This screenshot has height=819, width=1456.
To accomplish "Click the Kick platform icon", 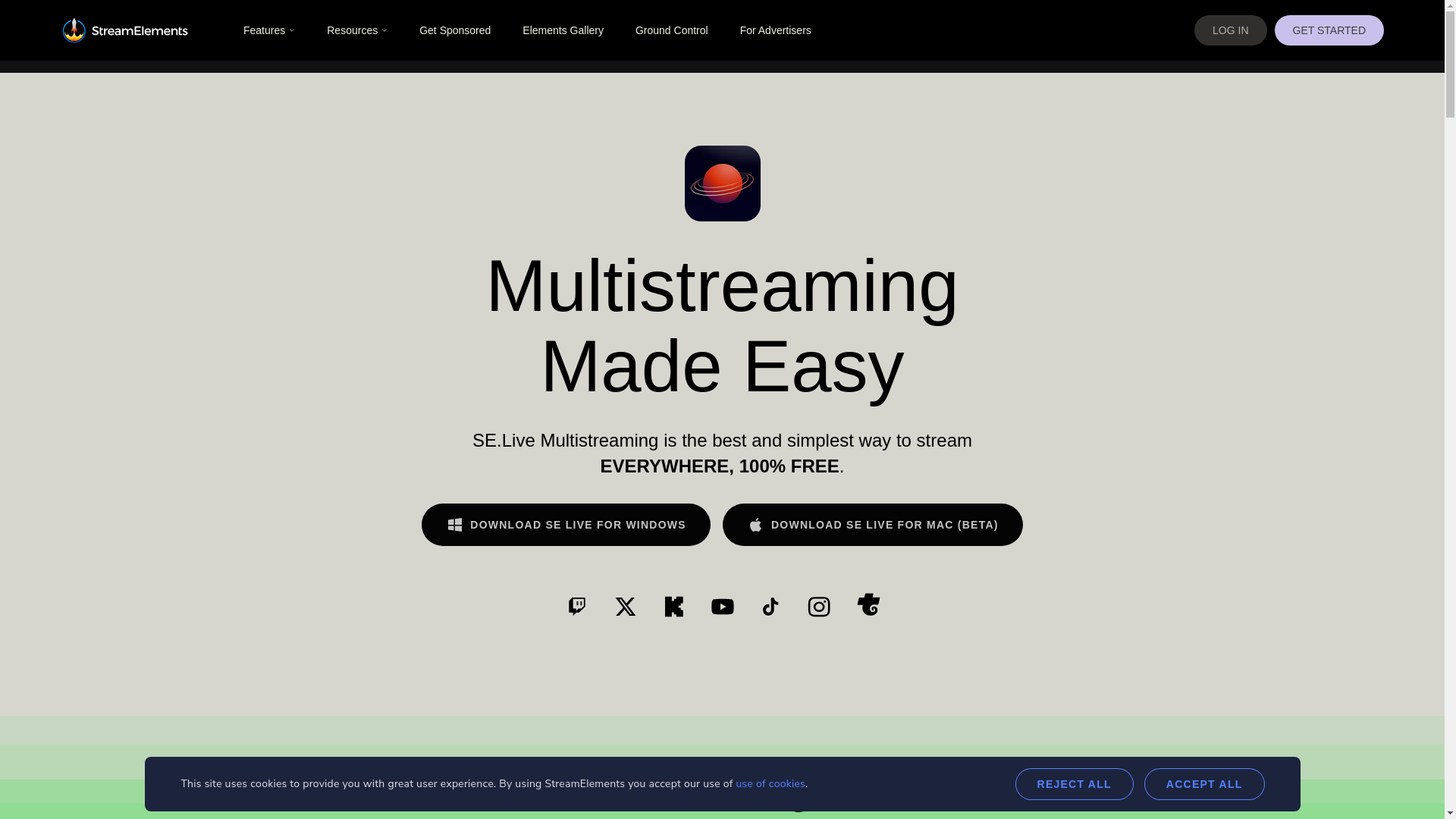I will 674,607.
